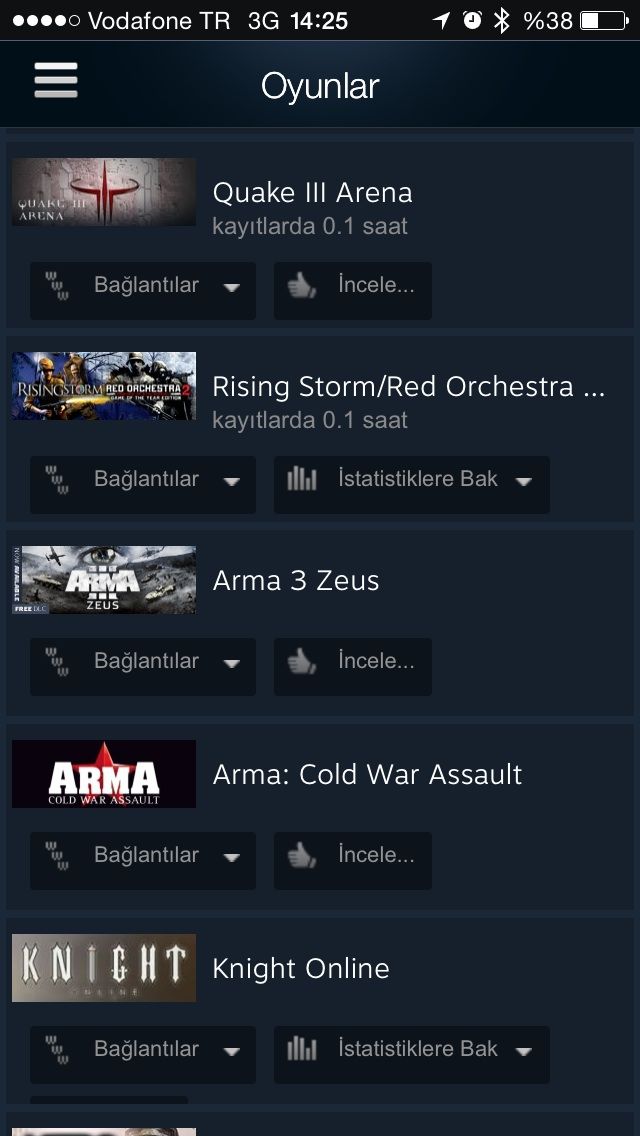The height and width of the screenshot is (1136, 640).
Task: Open the hamburger menu
Action: tap(56, 80)
